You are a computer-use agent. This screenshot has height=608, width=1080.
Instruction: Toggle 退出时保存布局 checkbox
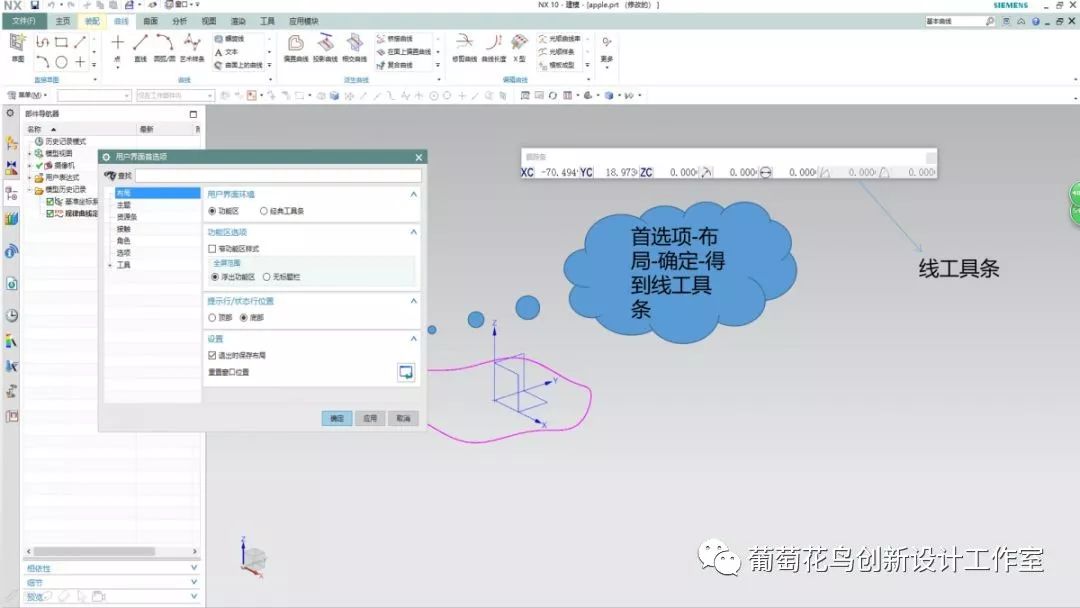tap(212, 356)
